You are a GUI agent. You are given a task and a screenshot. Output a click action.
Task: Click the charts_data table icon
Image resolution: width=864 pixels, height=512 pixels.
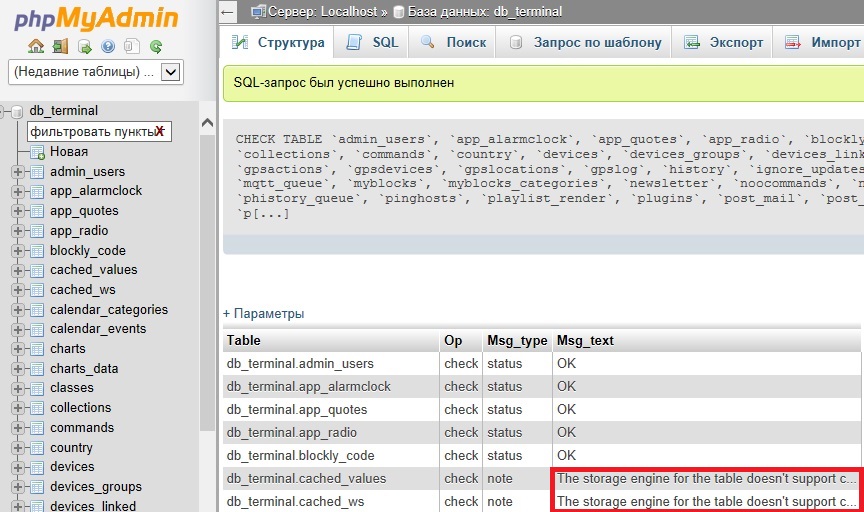pos(37,368)
